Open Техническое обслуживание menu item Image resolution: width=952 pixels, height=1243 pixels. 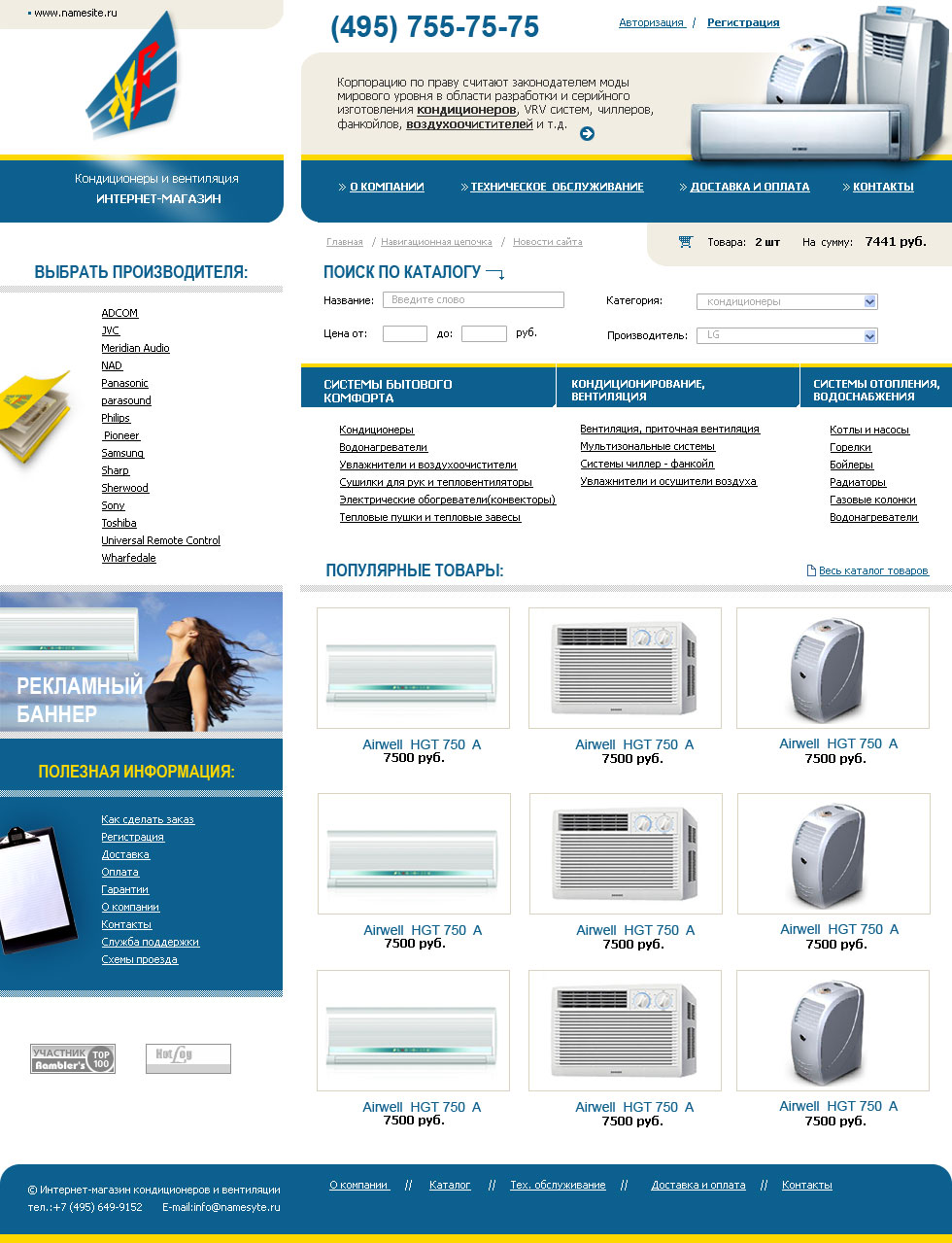(557, 187)
